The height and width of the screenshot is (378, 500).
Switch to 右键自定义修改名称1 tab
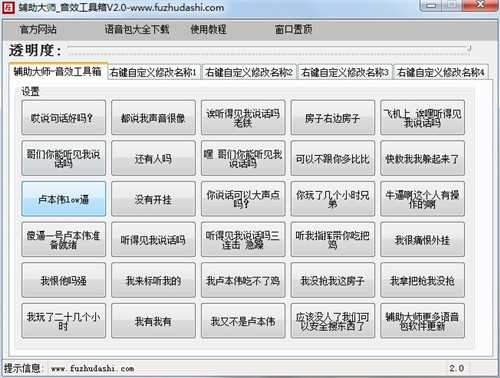[x=153, y=72]
